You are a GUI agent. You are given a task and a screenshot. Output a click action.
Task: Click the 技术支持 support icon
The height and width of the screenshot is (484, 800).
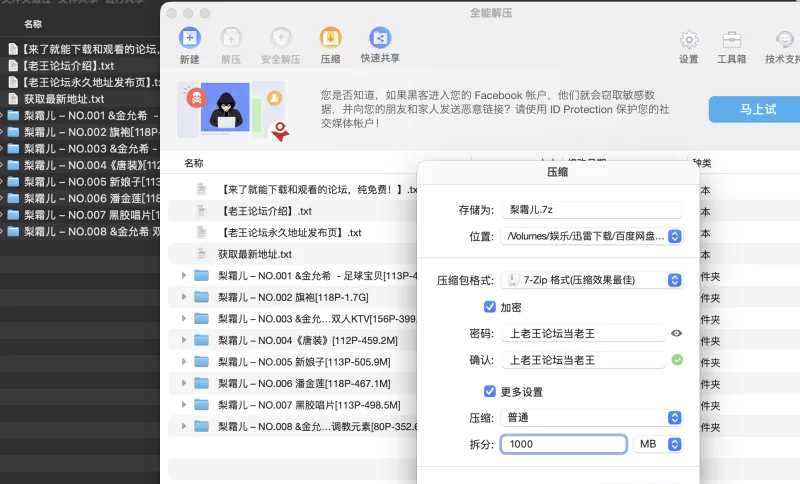[785, 39]
